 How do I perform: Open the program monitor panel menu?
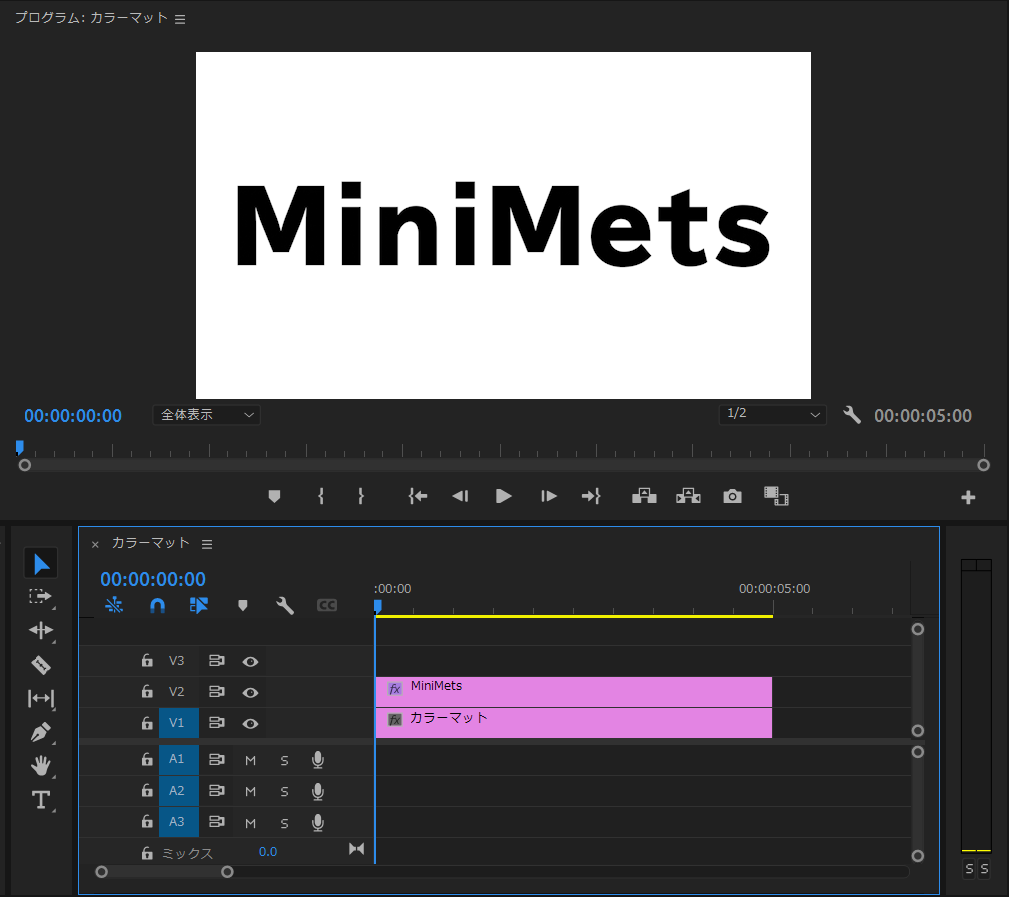pyautogui.click(x=179, y=17)
